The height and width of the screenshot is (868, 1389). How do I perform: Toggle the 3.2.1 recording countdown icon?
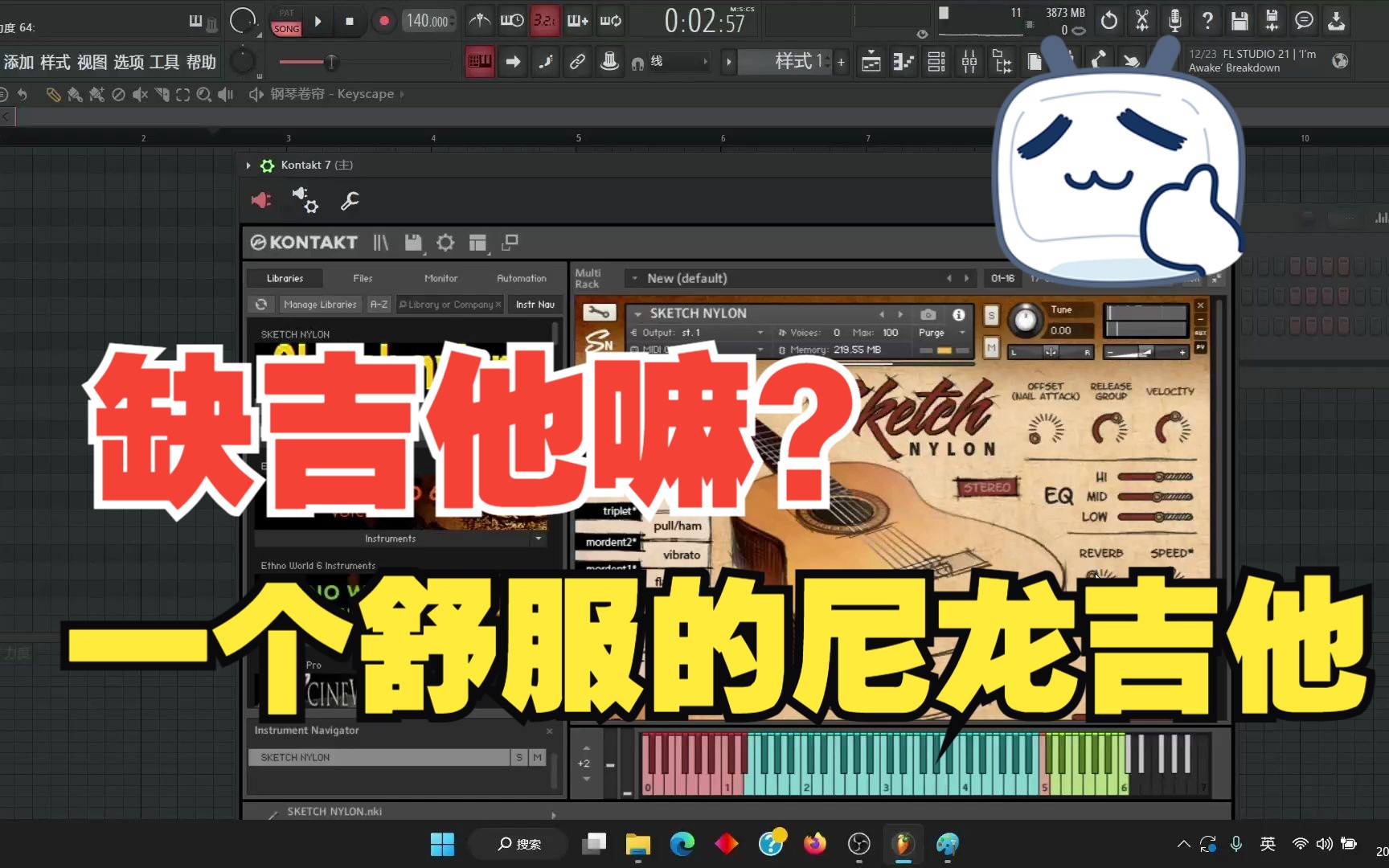pos(545,20)
